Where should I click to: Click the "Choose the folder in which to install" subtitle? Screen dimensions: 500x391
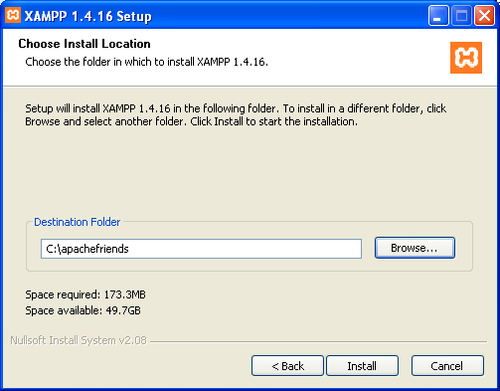(147, 62)
